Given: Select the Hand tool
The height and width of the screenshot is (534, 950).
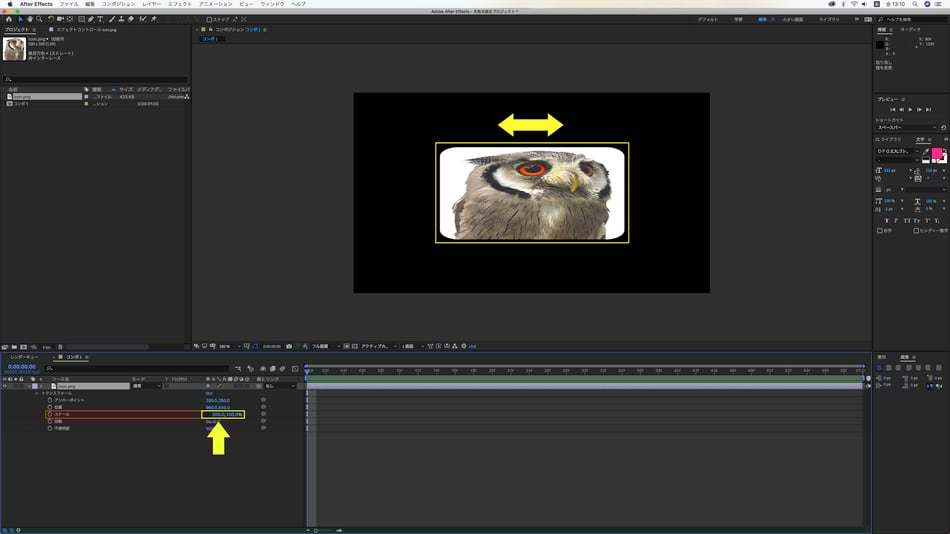Looking at the screenshot, I should pyautogui.click(x=30, y=19).
